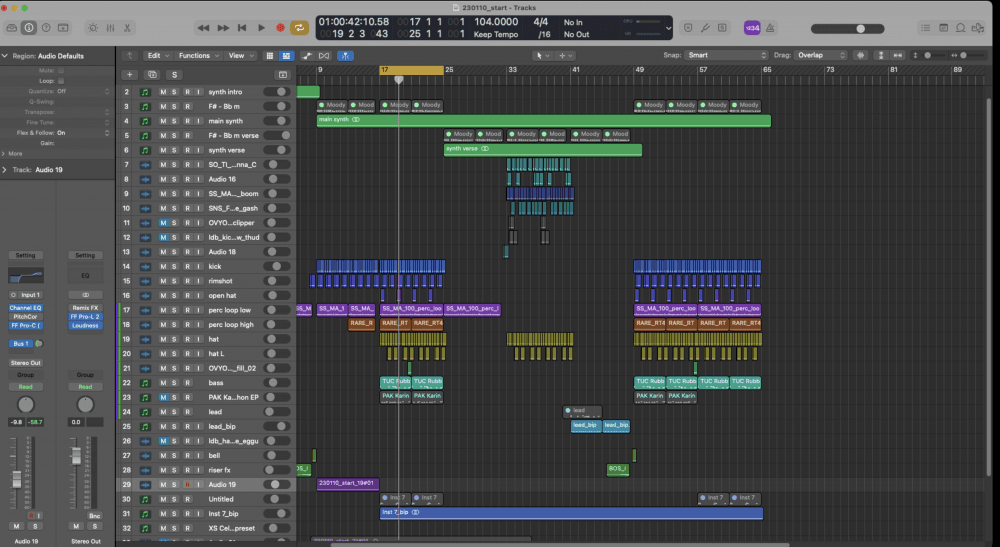The image size is (1000, 547).
Task: Solo the main synth track
Action: (174, 121)
